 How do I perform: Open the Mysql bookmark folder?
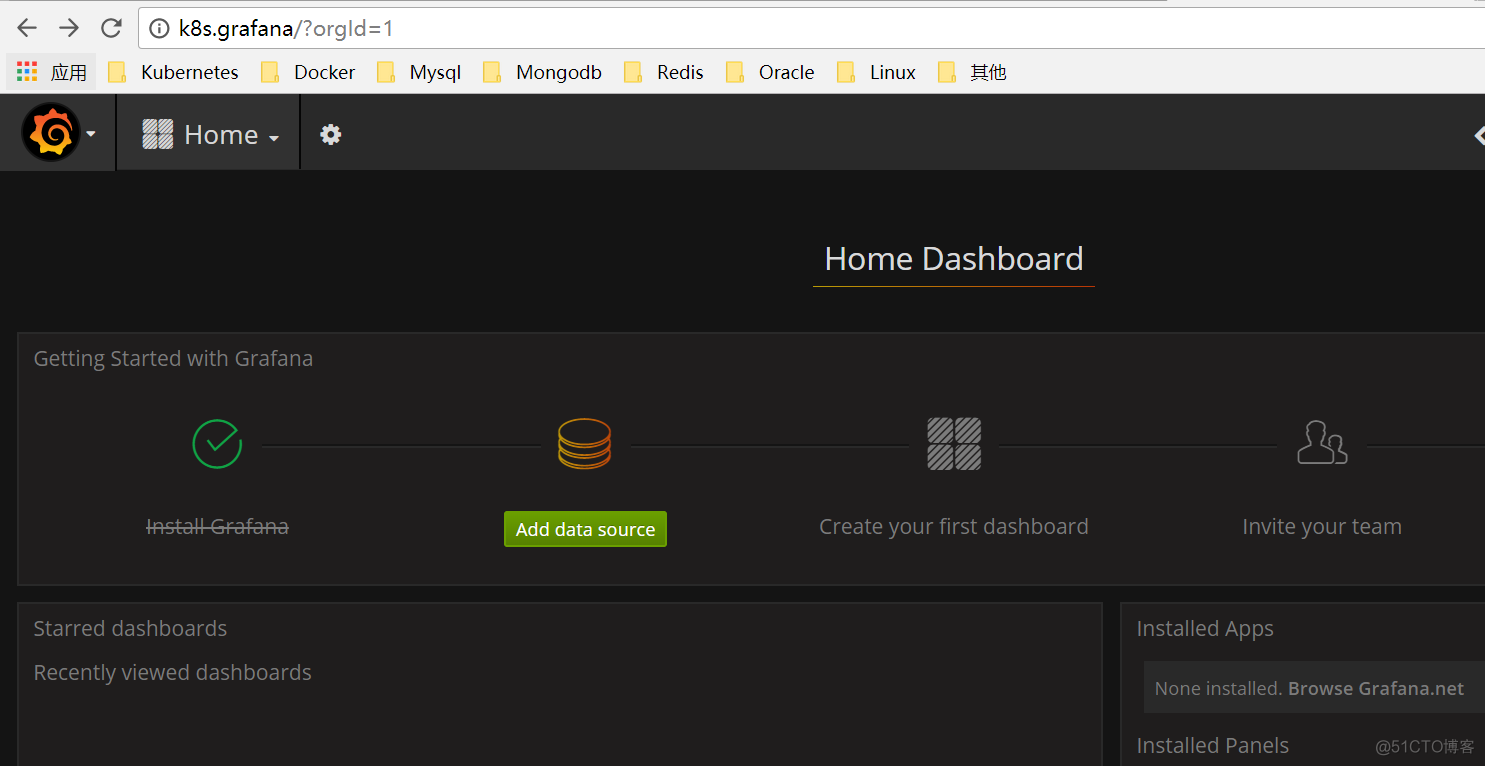tap(419, 72)
